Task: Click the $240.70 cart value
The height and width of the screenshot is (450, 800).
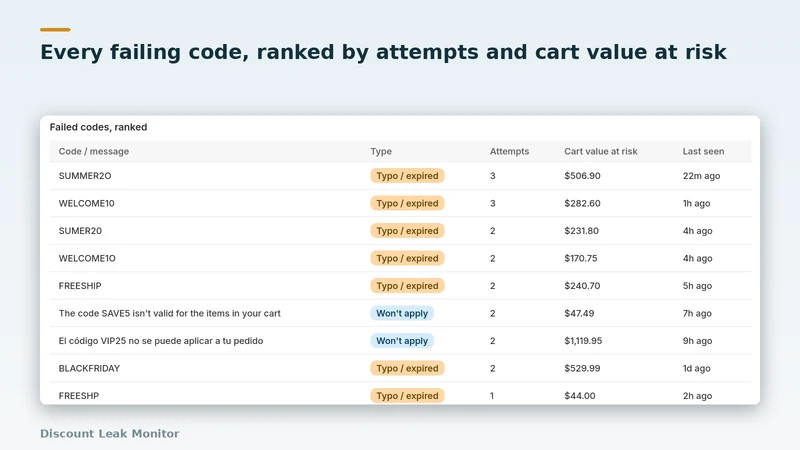Action: [582, 286]
